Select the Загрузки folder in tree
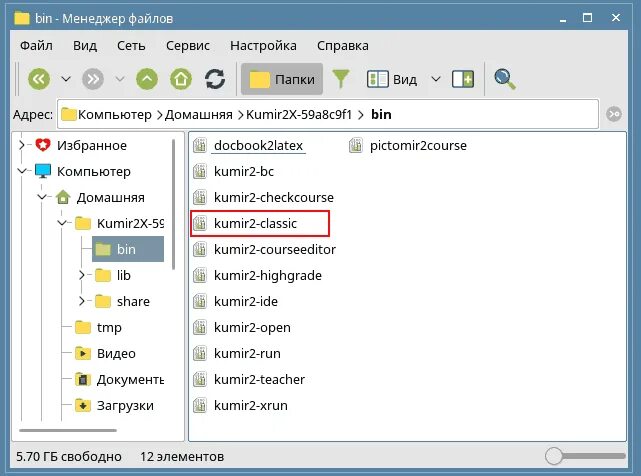The height and width of the screenshot is (476, 641). point(125,406)
